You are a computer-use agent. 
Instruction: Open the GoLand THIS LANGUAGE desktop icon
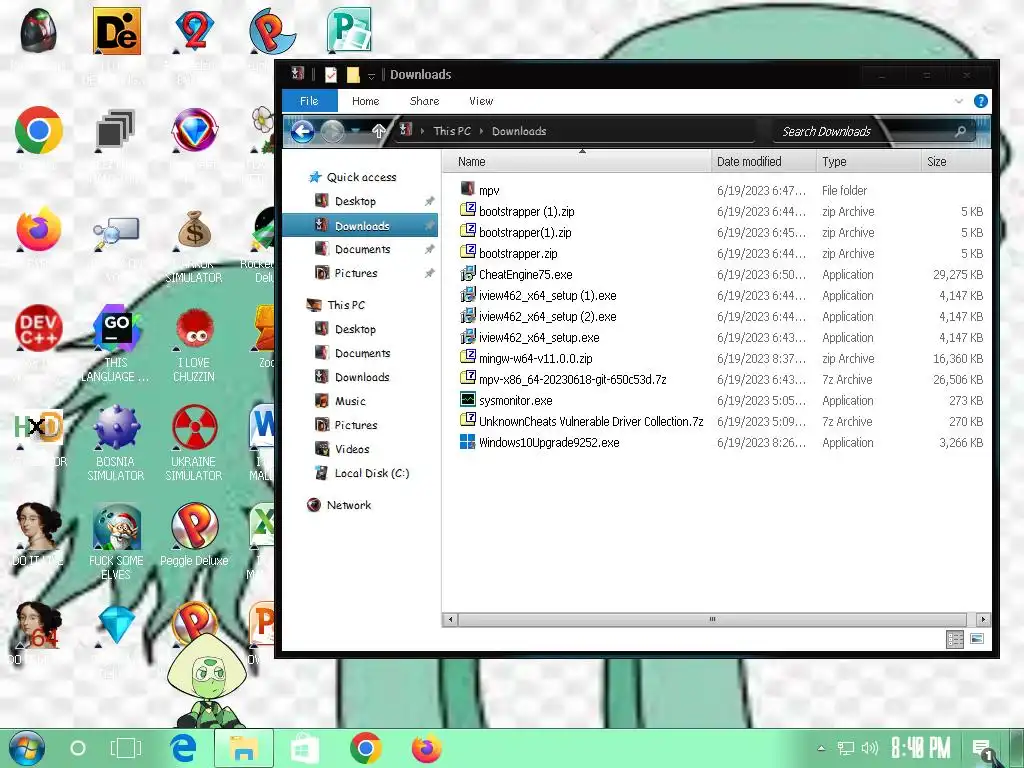pos(116,328)
